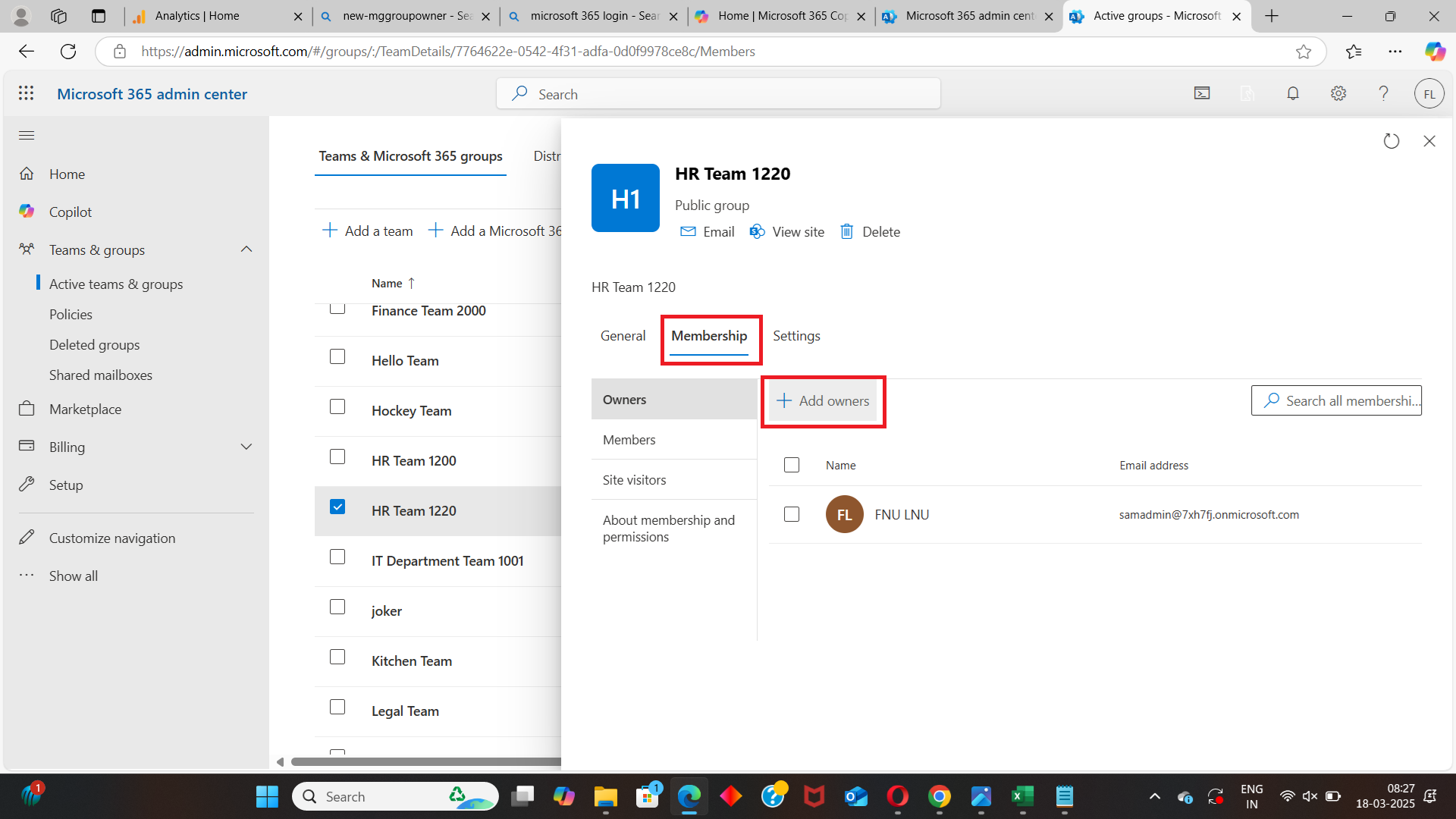Viewport: 1456px width, 819px height.
Task: Open Customize navigation
Action: point(111,538)
